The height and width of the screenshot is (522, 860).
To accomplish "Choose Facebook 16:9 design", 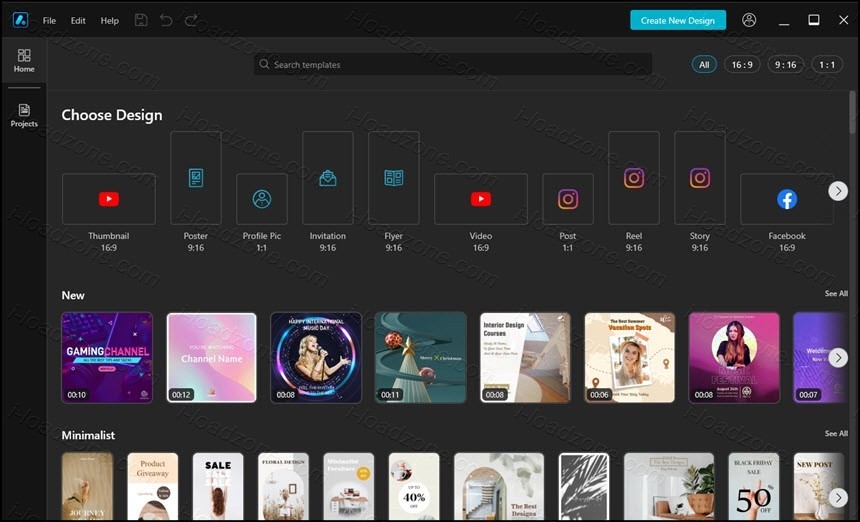I will [787, 199].
